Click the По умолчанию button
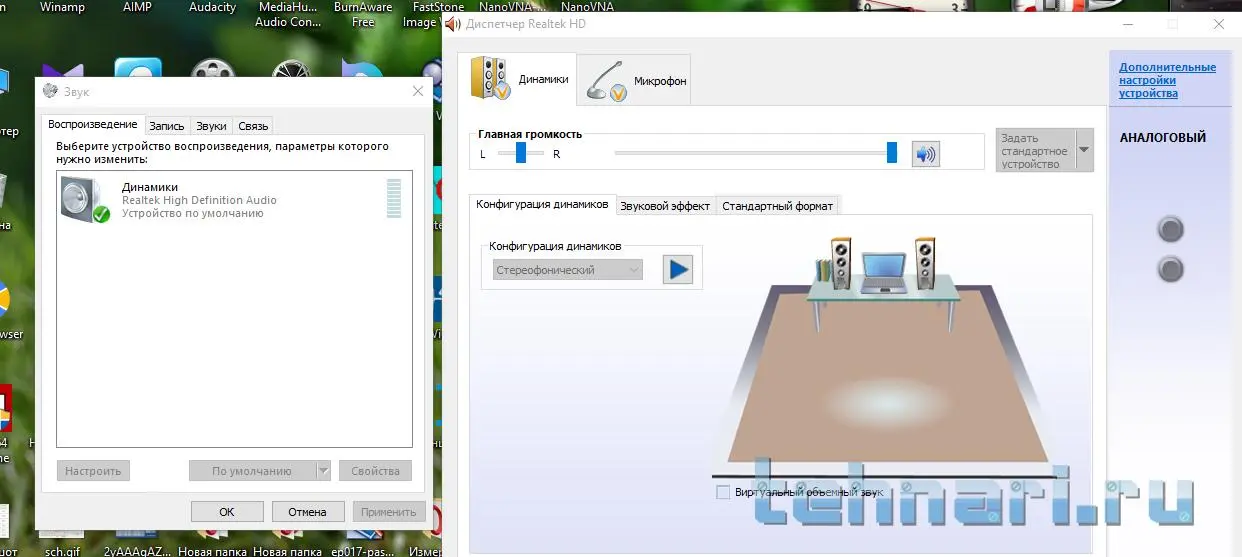 252,471
